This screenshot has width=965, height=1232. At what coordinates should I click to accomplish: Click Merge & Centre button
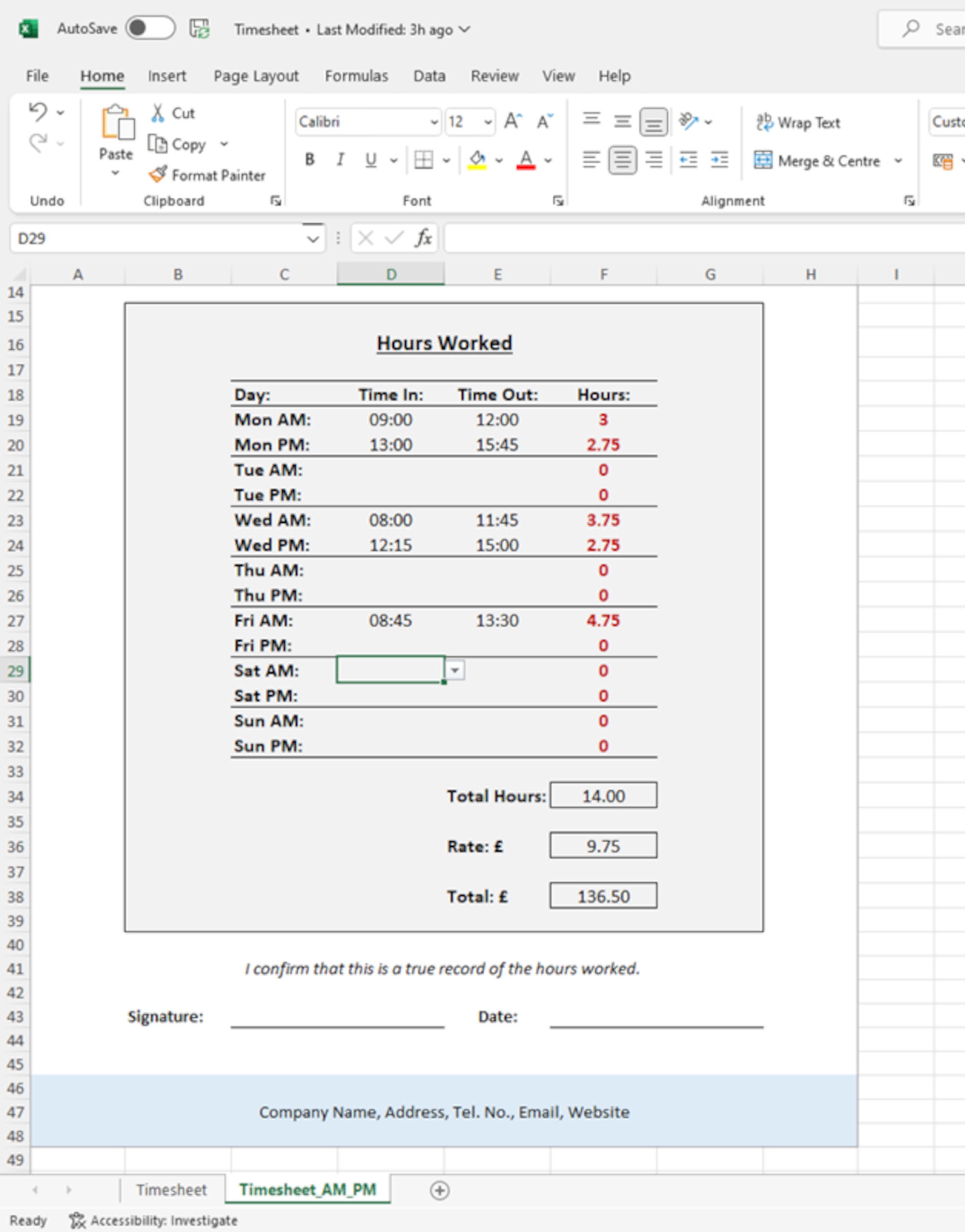point(817,161)
